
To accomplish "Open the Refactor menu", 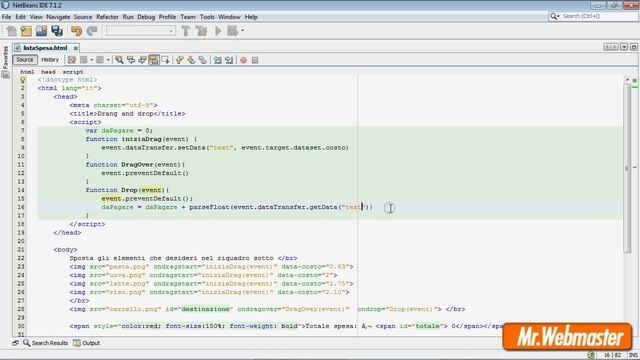I will (107, 17).
